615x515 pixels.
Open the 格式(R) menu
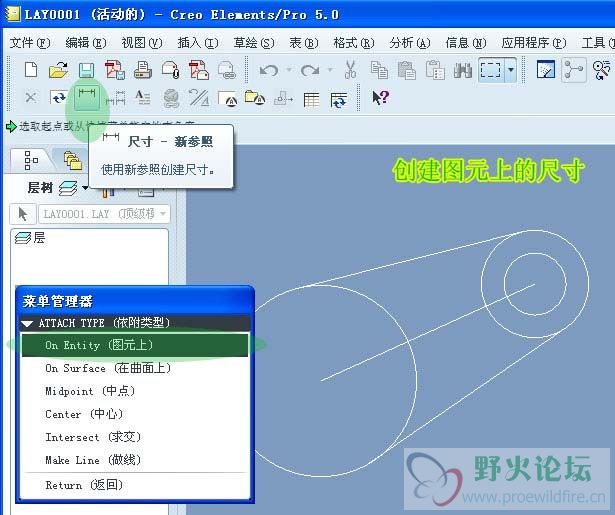click(354, 42)
